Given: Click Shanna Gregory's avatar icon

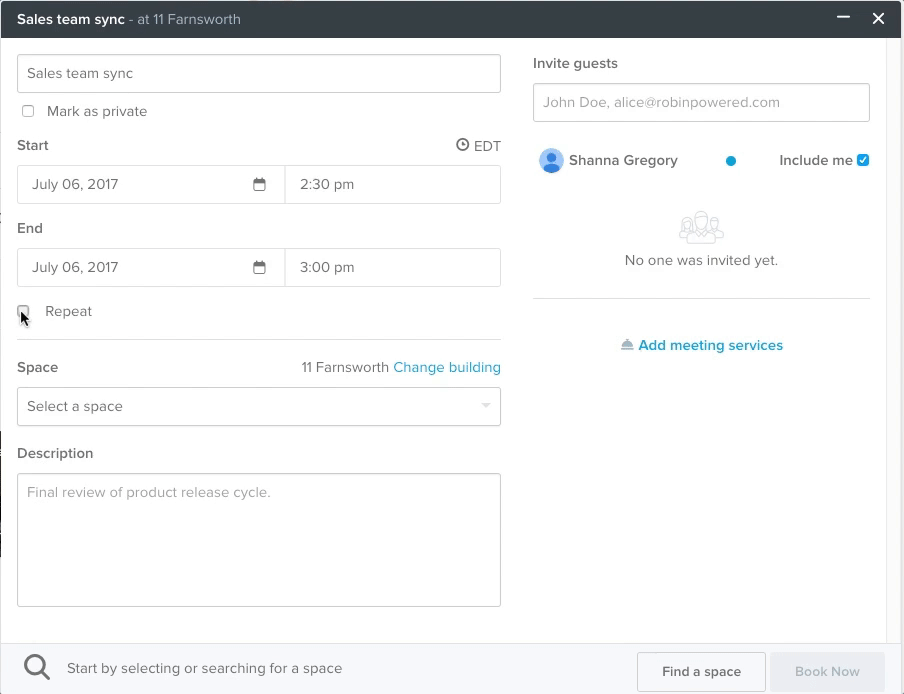Looking at the screenshot, I should 551,160.
